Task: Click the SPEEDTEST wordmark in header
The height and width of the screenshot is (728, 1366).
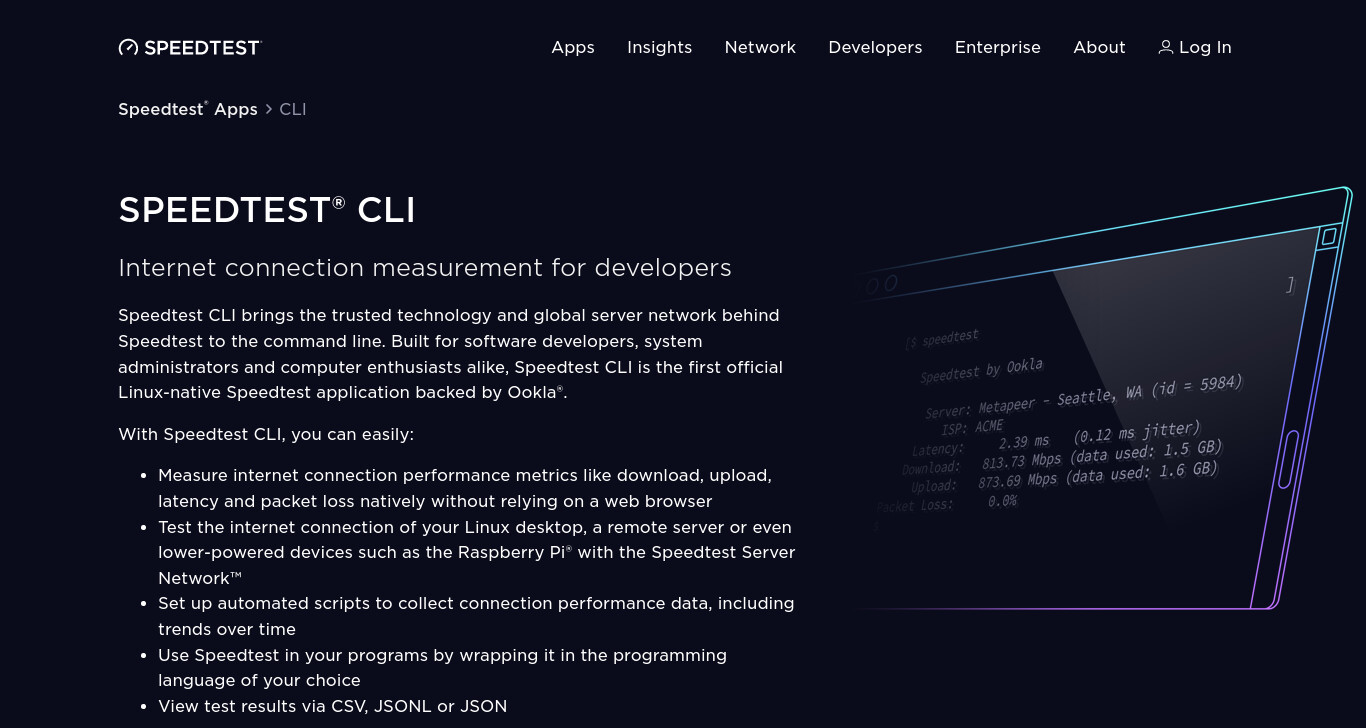Action: coord(202,47)
